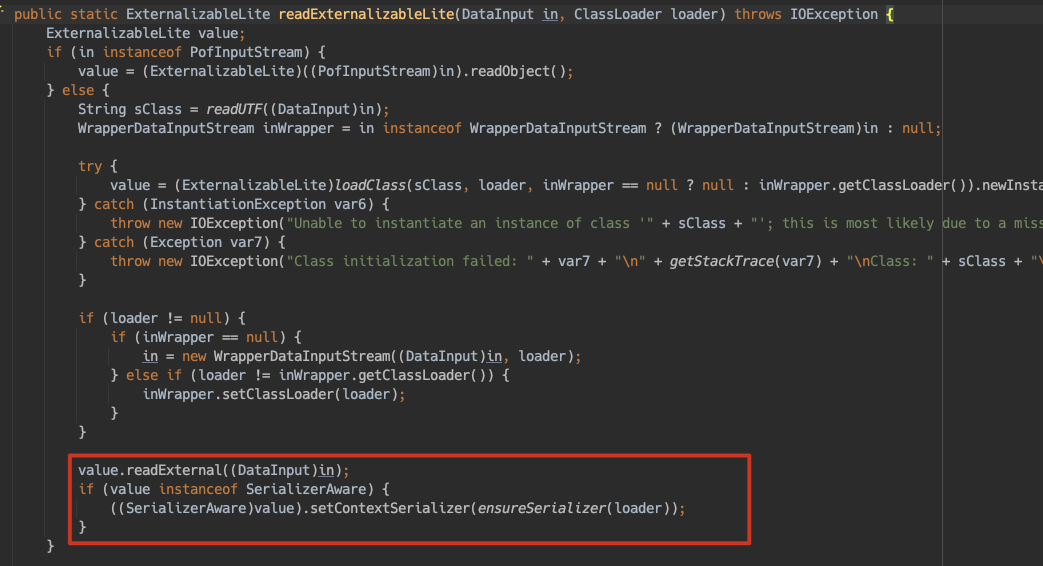Viewport: 1043px width, 566px height.
Task: Click the first standalone else keyword
Action: coord(78,90)
